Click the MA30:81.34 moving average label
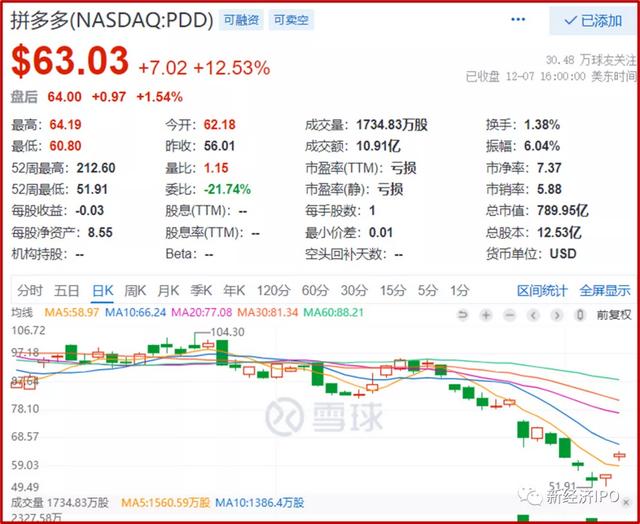The height and width of the screenshot is (524, 640). click(x=268, y=313)
